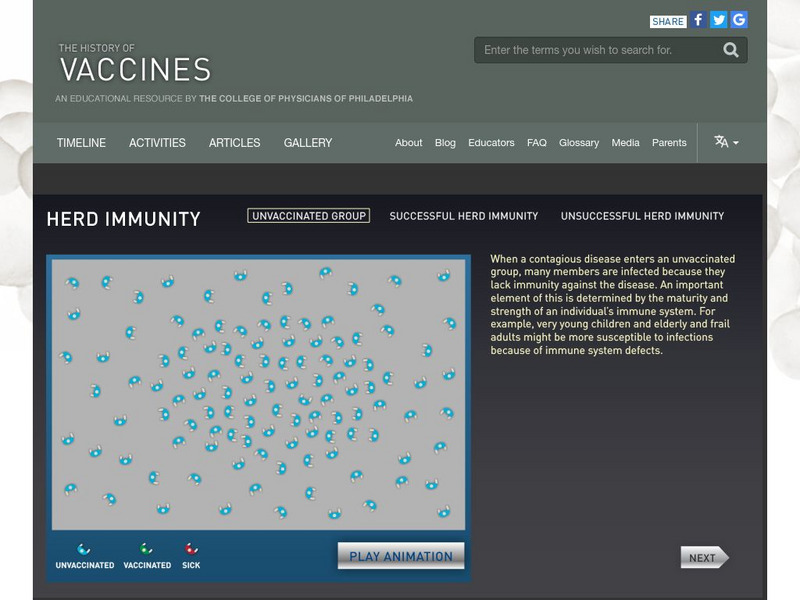This screenshot has height=600, width=800.
Task: Open the Gallery menu
Action: tap(306, 142)
